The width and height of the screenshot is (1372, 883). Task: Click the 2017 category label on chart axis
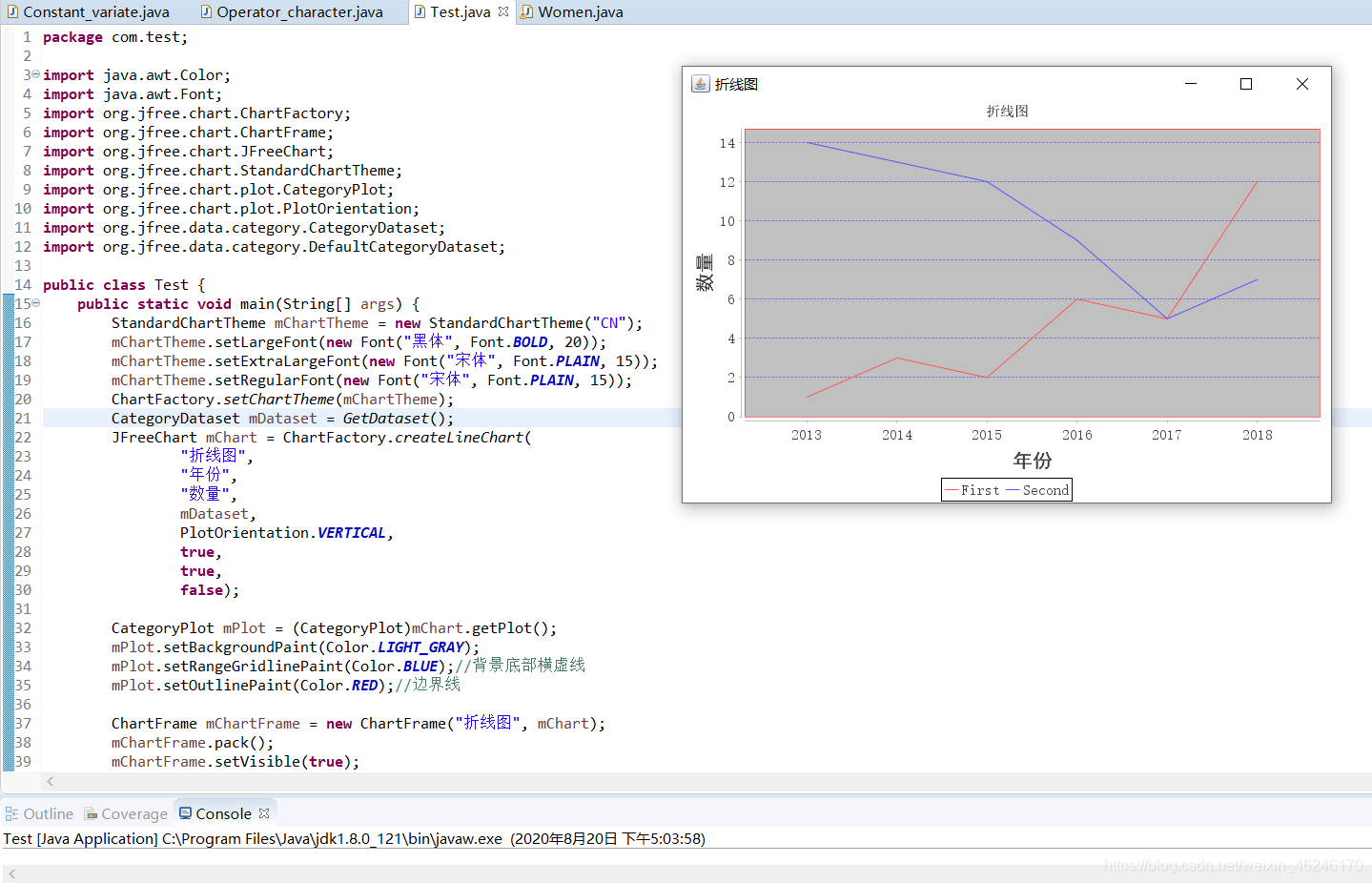[x=1167, y=435]
